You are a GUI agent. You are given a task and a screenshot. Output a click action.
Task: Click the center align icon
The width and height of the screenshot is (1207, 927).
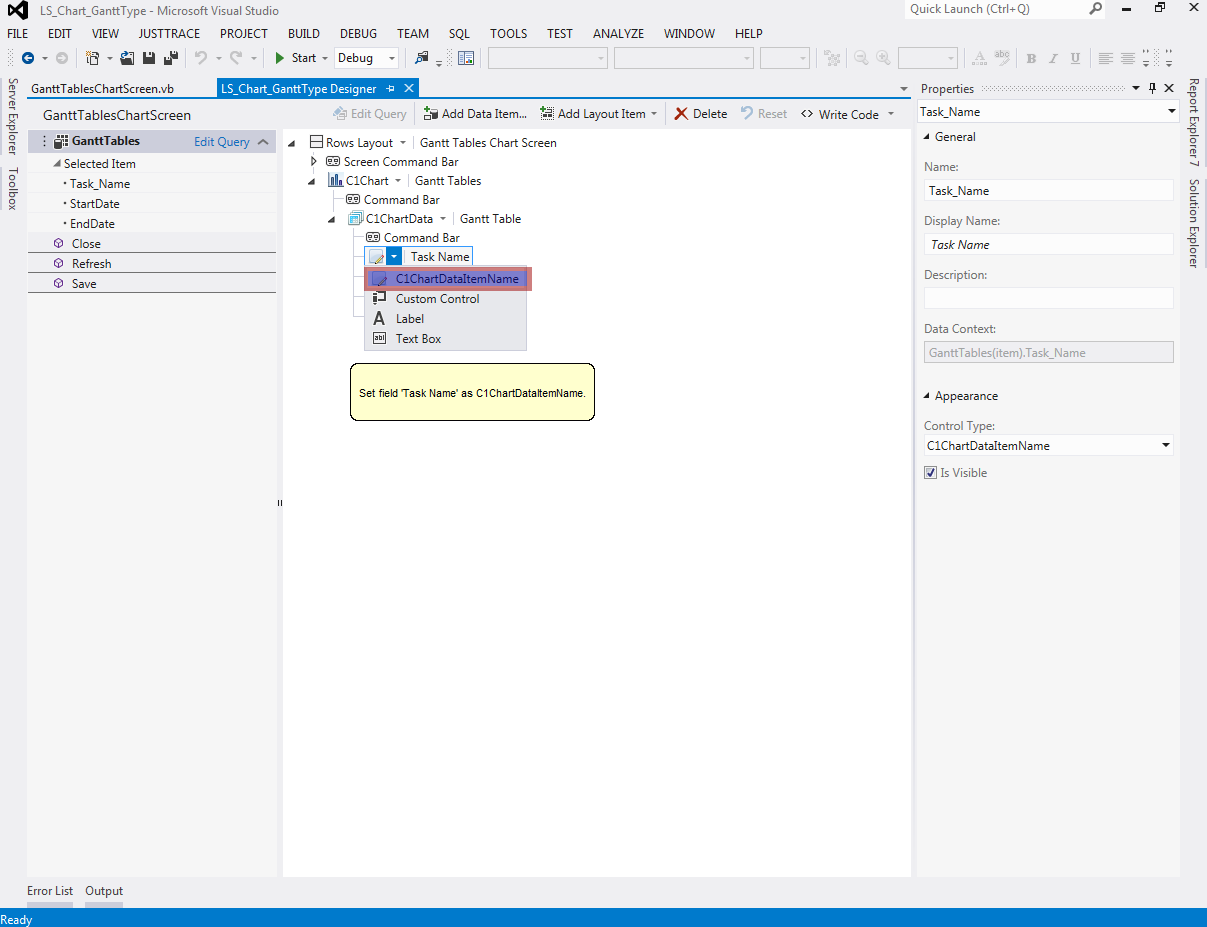(x=1128, y=58)
